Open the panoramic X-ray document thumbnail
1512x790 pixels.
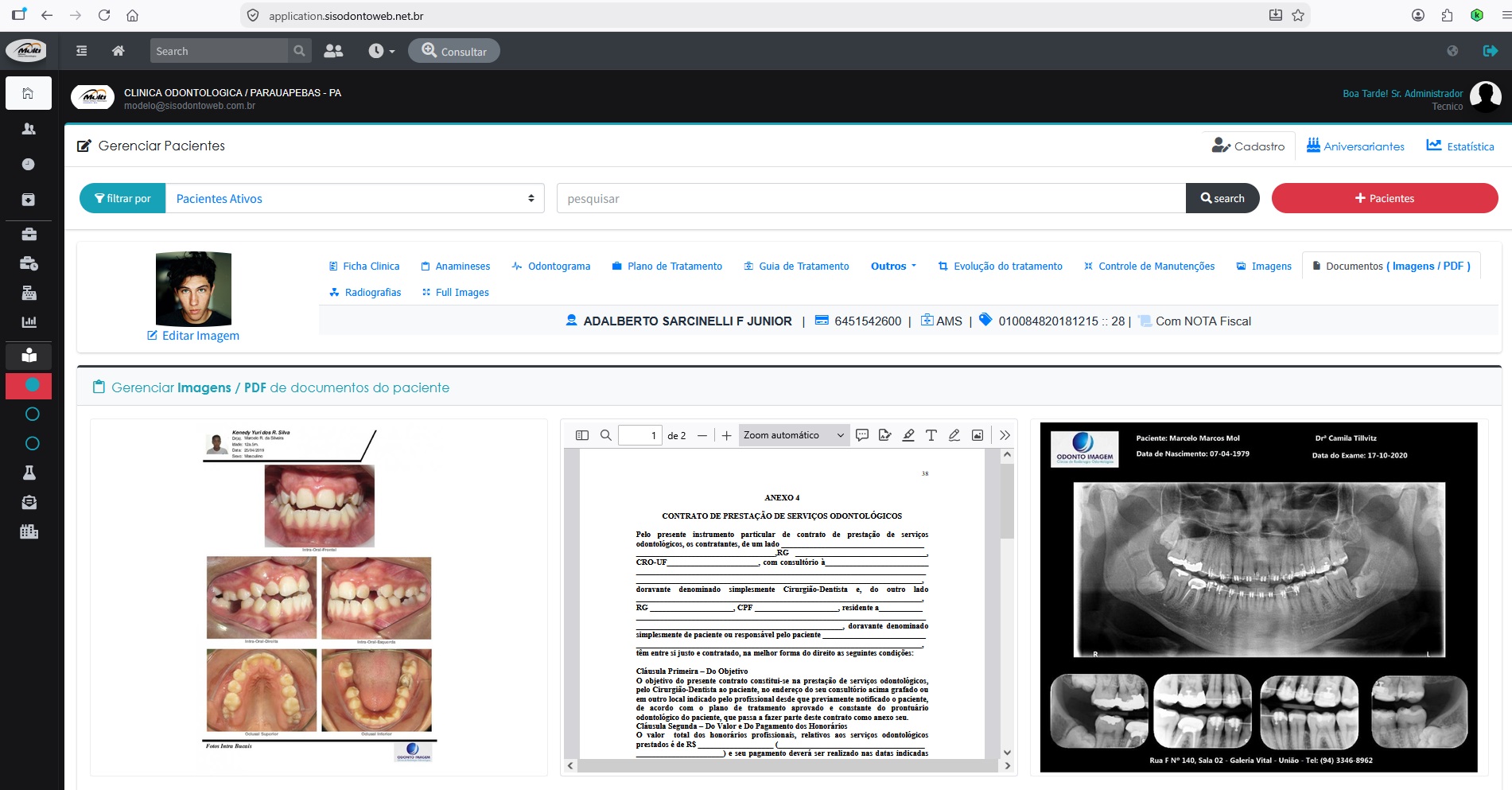(x=1259, y=597)
